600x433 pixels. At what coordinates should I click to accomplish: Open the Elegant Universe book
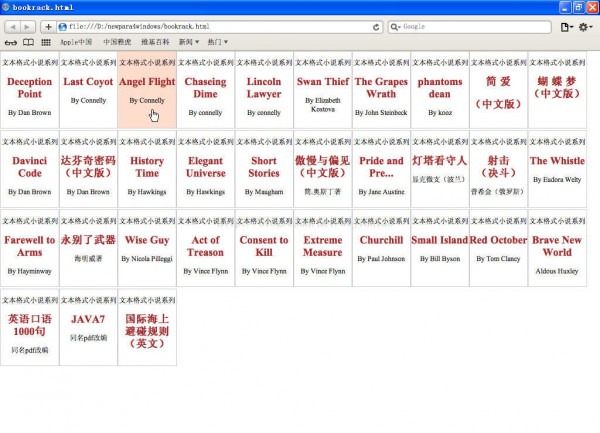205,167
